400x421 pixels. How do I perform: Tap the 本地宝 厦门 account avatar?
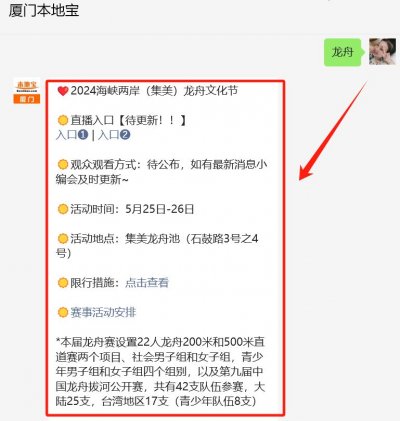(x=27, y=90)
